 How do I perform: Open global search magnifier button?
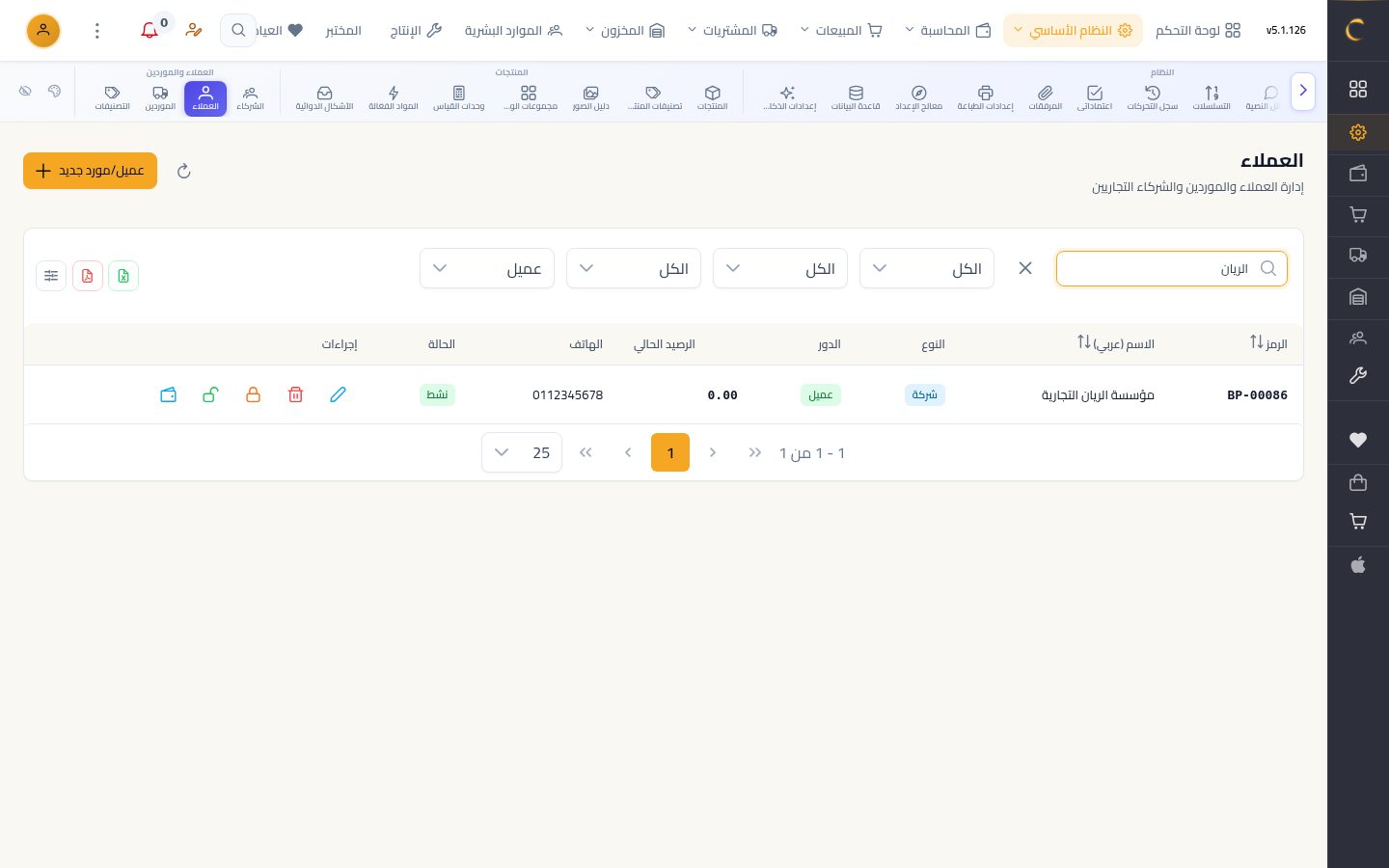[237, 31]
